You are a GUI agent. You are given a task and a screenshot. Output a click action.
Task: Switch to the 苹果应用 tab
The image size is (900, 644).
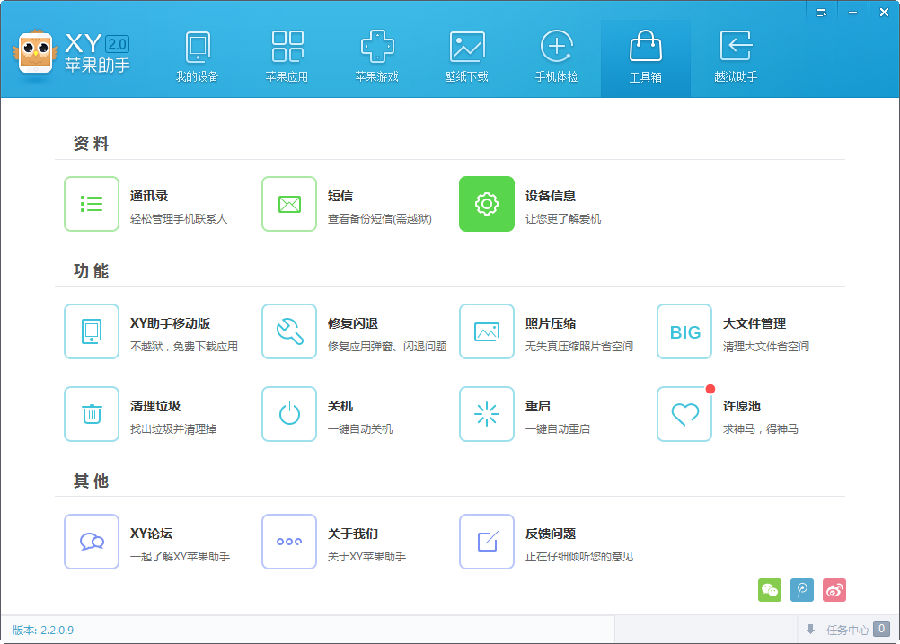287,57
